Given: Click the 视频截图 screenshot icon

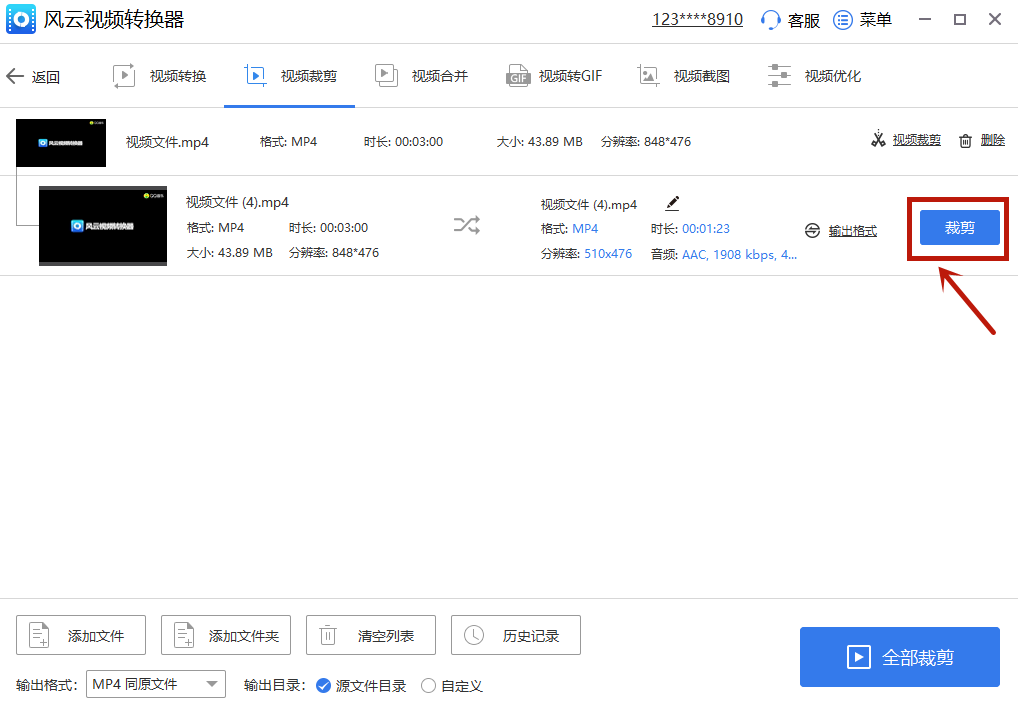Looking at the screenshot, I should click(649, 76).
